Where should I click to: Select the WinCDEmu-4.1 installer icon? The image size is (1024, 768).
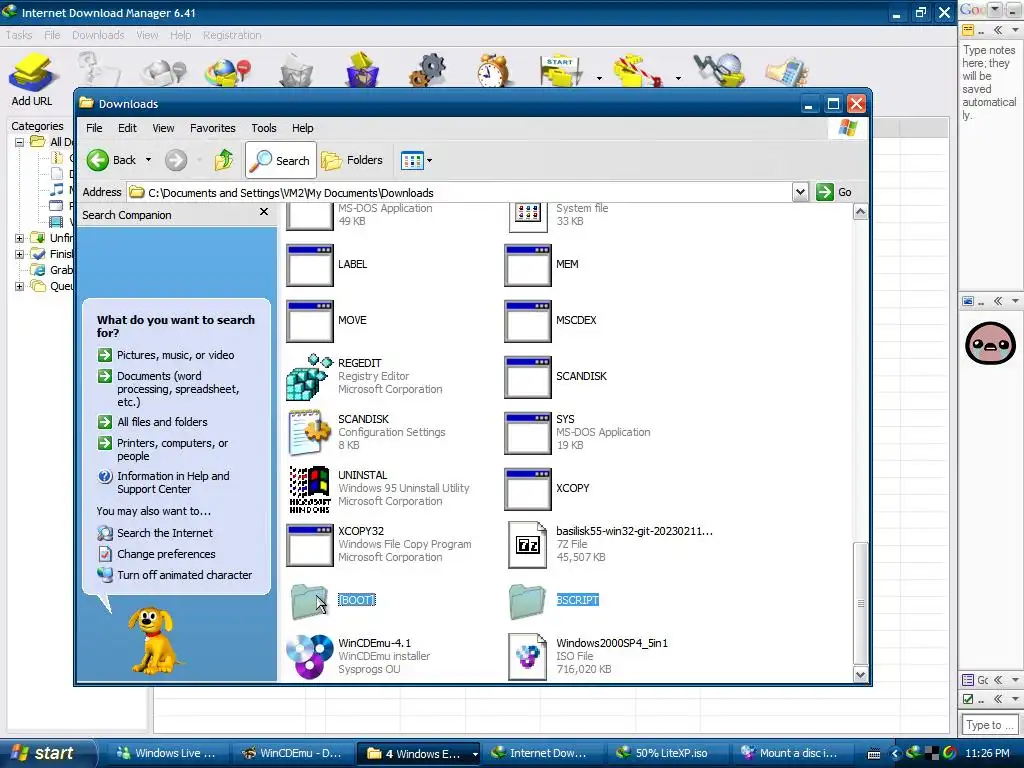tap(309, 656)
